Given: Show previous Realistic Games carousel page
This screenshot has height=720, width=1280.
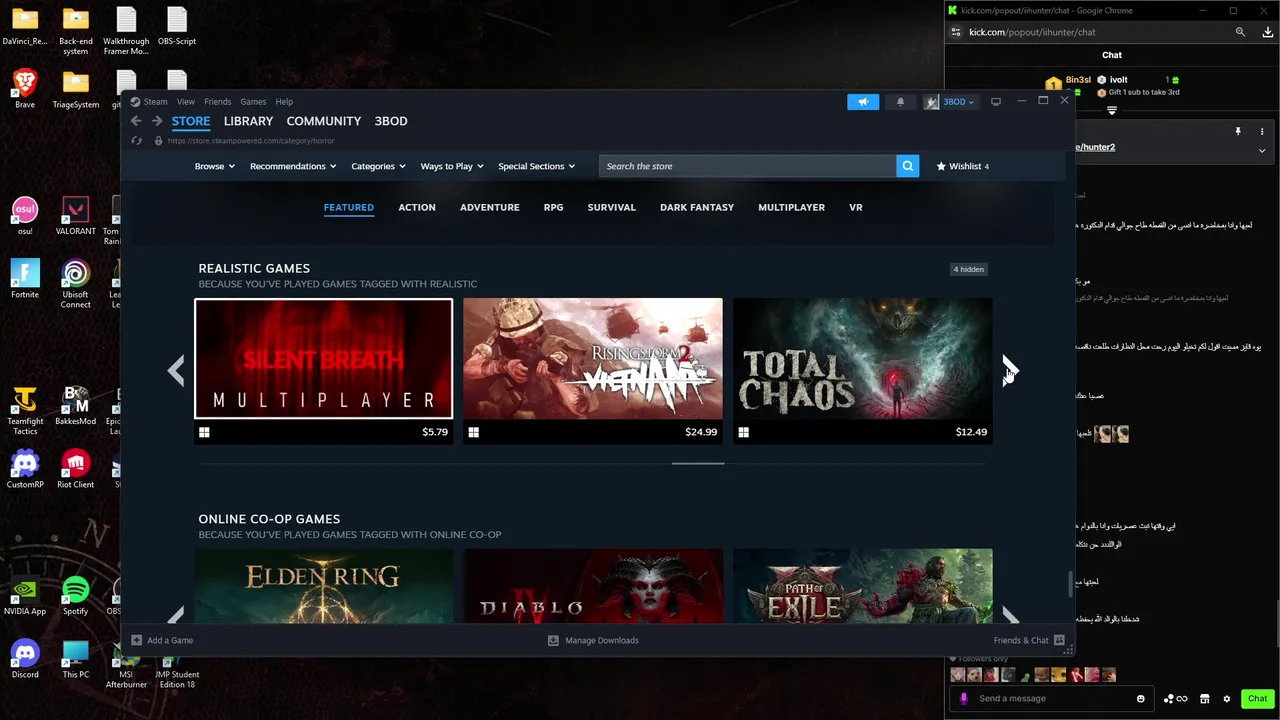Looking at the screenshot, I should click(176, 370).
